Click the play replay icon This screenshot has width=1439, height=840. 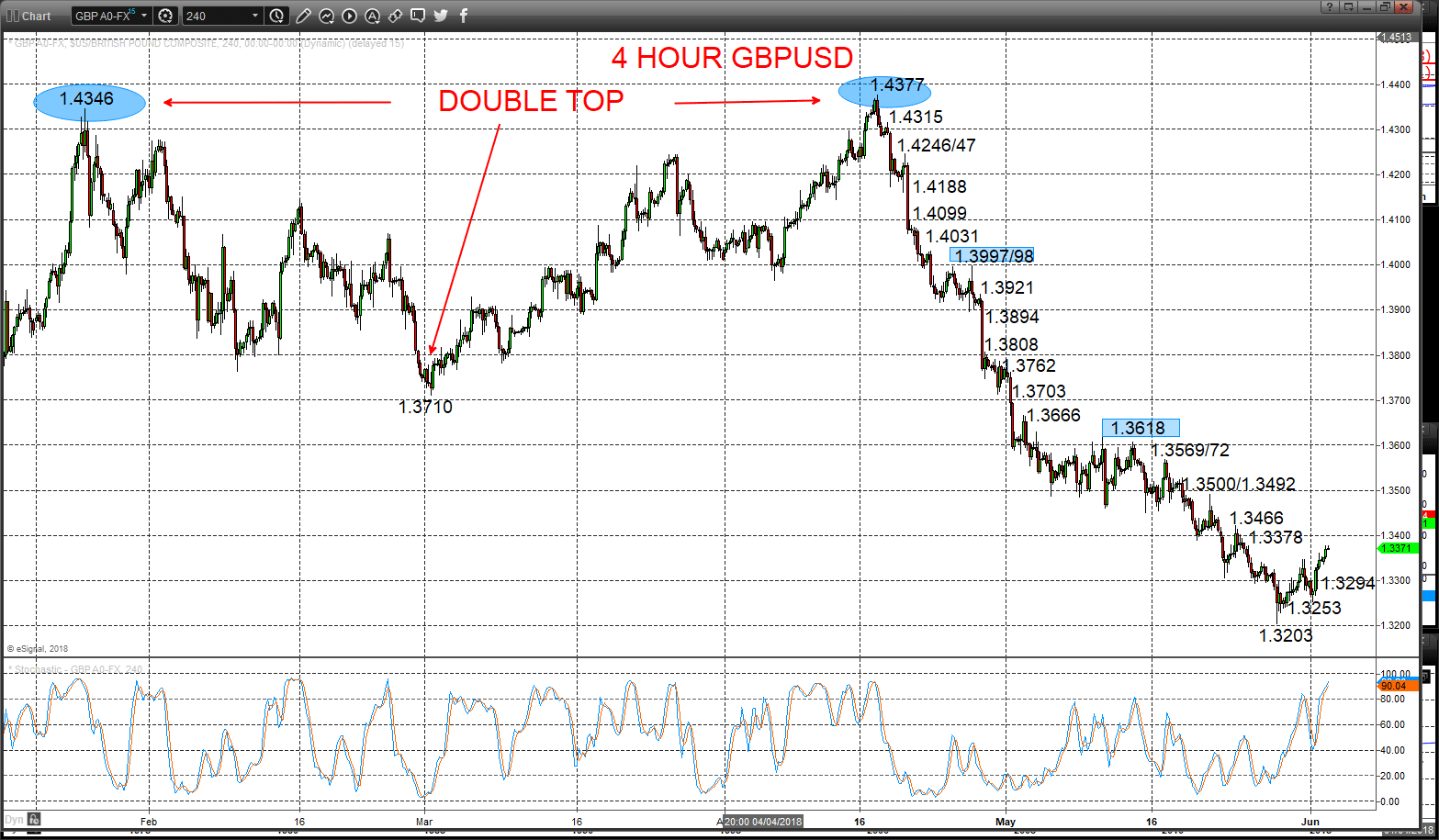pyautogui.click(x=349, y=16)
